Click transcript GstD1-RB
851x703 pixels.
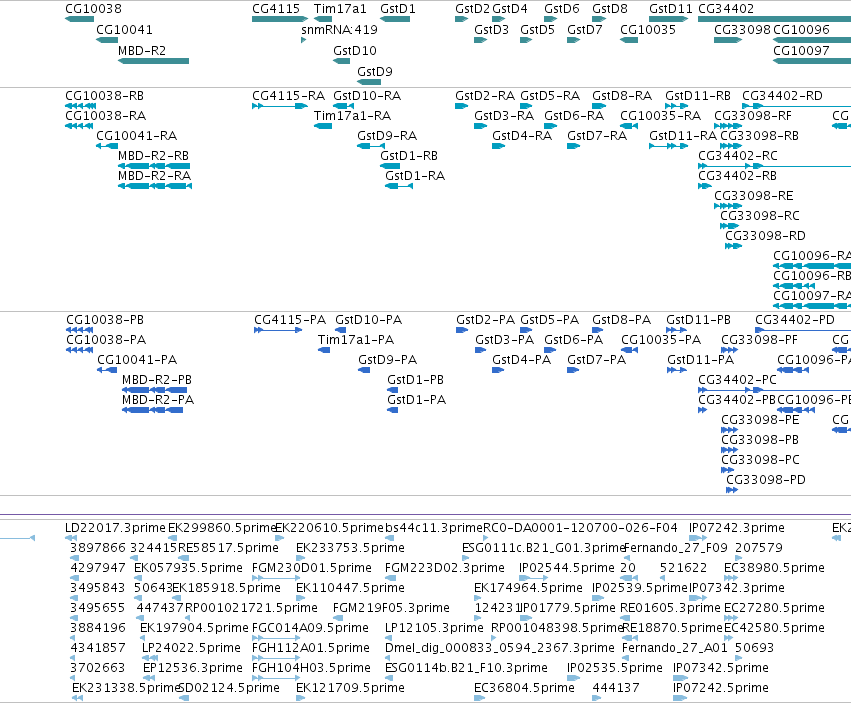click(409, 156)
